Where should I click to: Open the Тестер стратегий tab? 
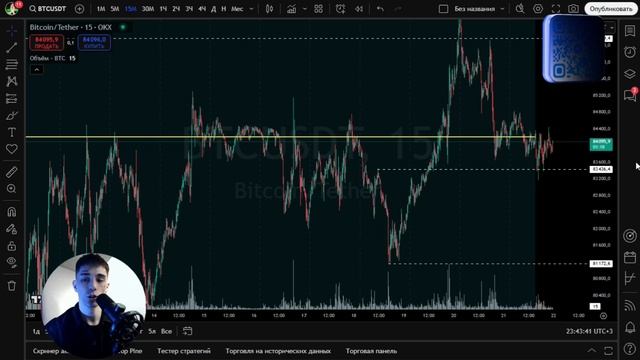pos(184,351)
